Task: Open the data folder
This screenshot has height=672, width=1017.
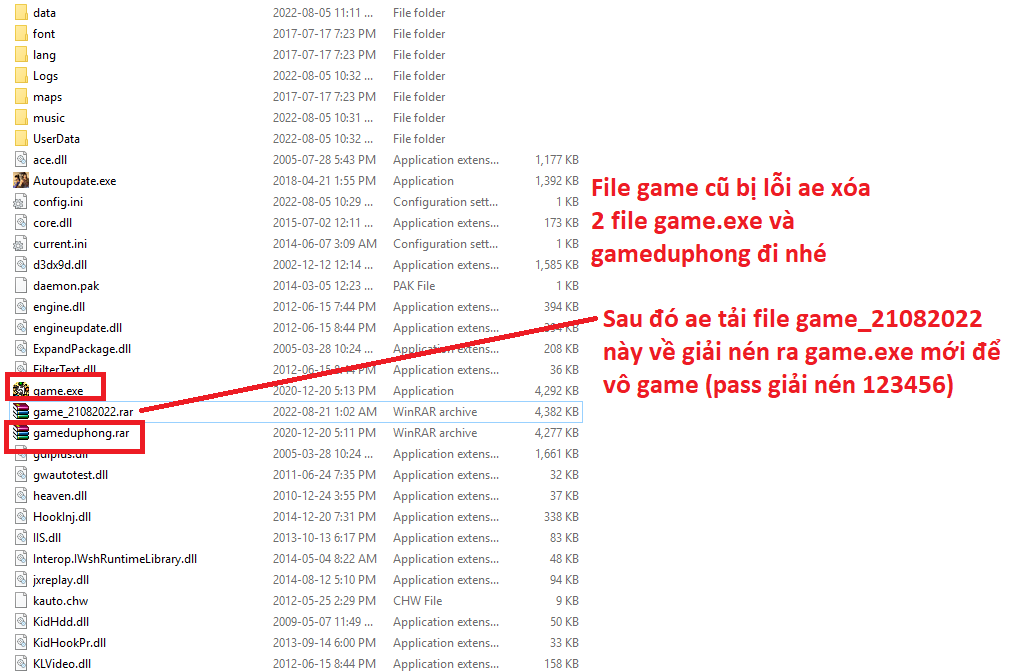Action: pos(44,13)
